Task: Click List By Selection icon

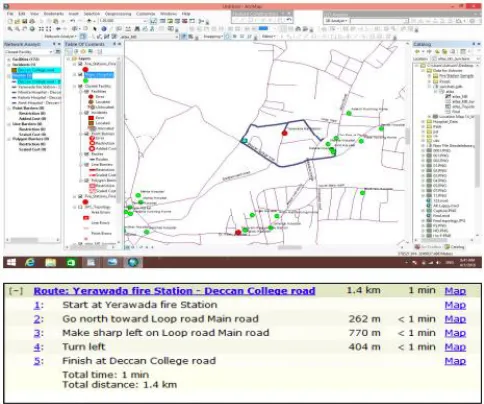Action: click(x=90, y=51)
